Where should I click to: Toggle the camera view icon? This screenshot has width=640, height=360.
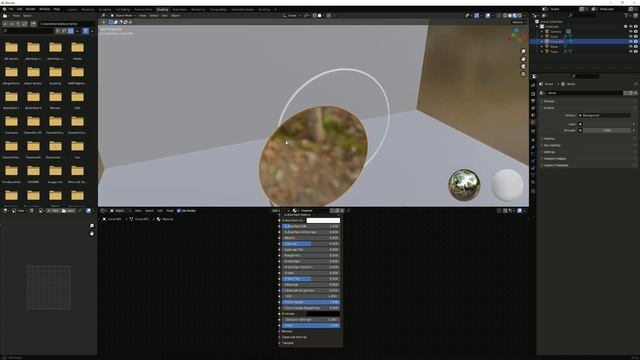[523, 66]
